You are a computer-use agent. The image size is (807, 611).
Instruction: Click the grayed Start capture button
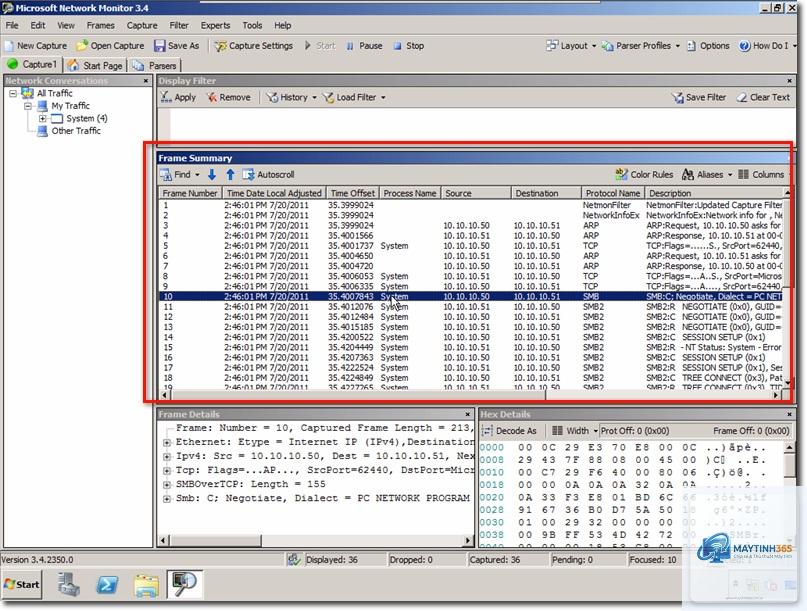pyautogui.click(x=320, y=46)
